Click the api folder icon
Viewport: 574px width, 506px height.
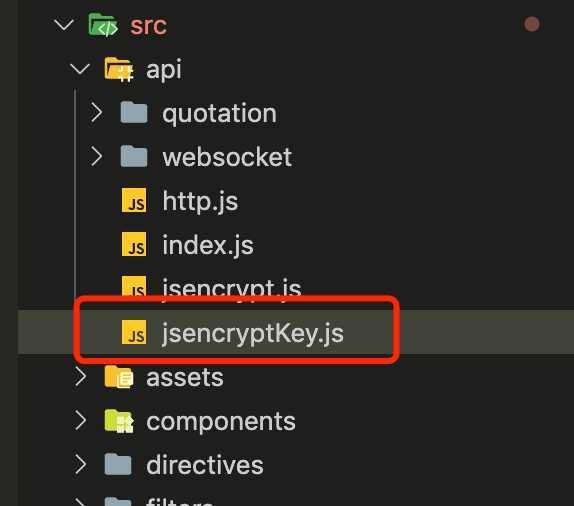pyautogui.click(x=119, y=69)
